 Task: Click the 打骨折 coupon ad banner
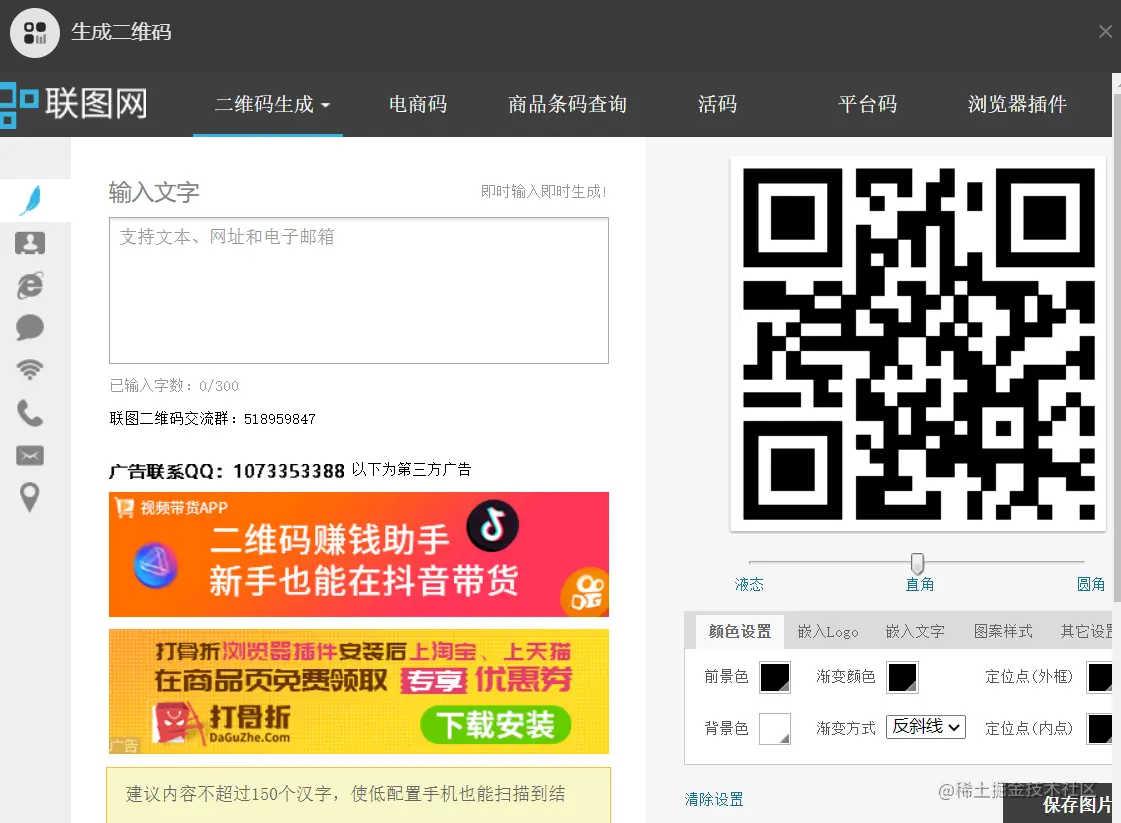(359, 691)
